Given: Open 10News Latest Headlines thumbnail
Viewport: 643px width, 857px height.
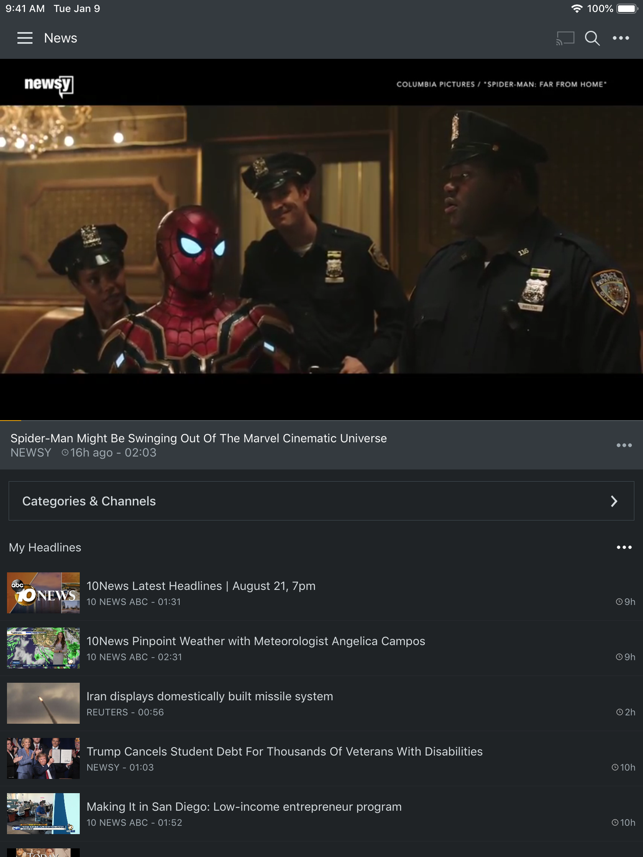Looking at the screenshot, I should (x=43, y=593).
